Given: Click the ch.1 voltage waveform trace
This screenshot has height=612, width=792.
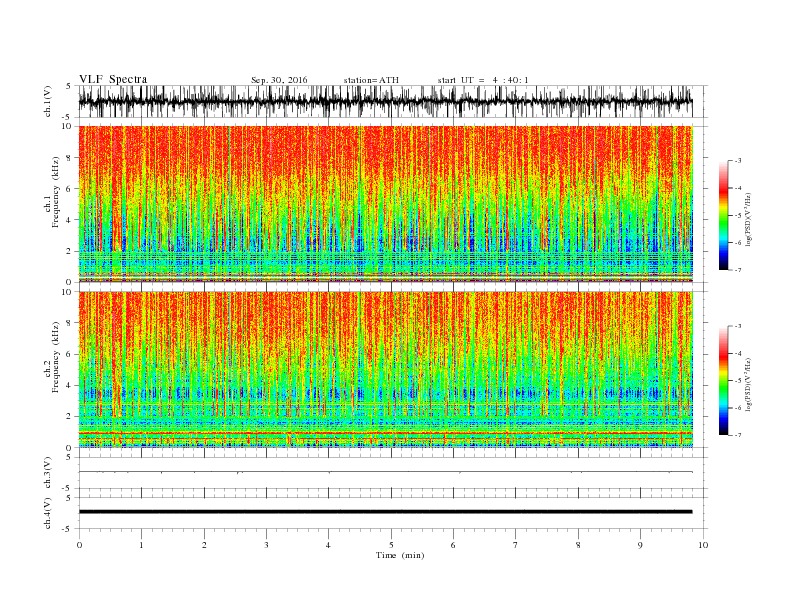Looking at the screenshot, I should [x=385, y=101].
